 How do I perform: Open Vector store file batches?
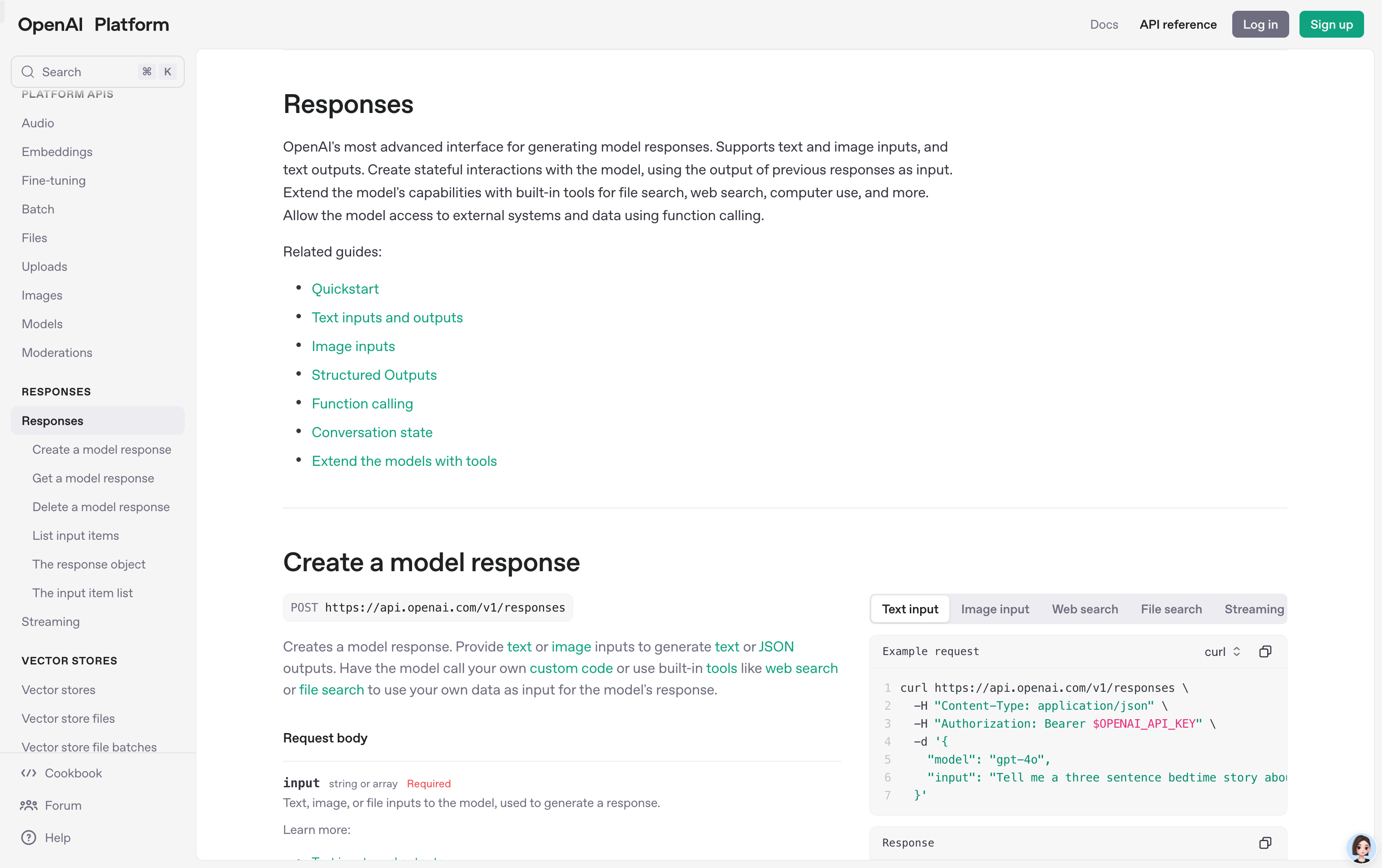89,746
